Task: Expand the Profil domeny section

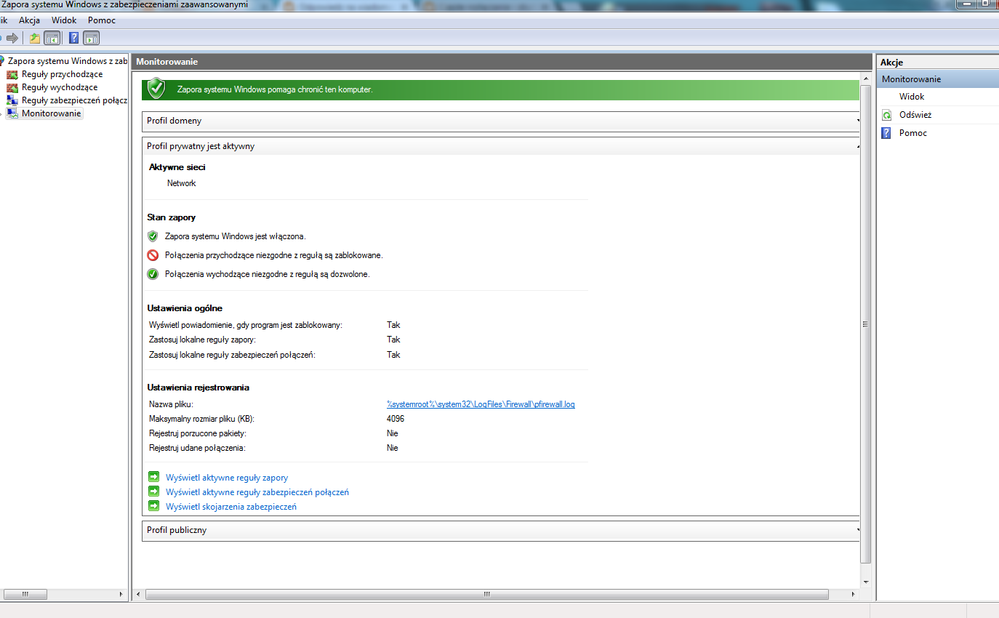Action: pyautogui.click(x=500, y=121)
